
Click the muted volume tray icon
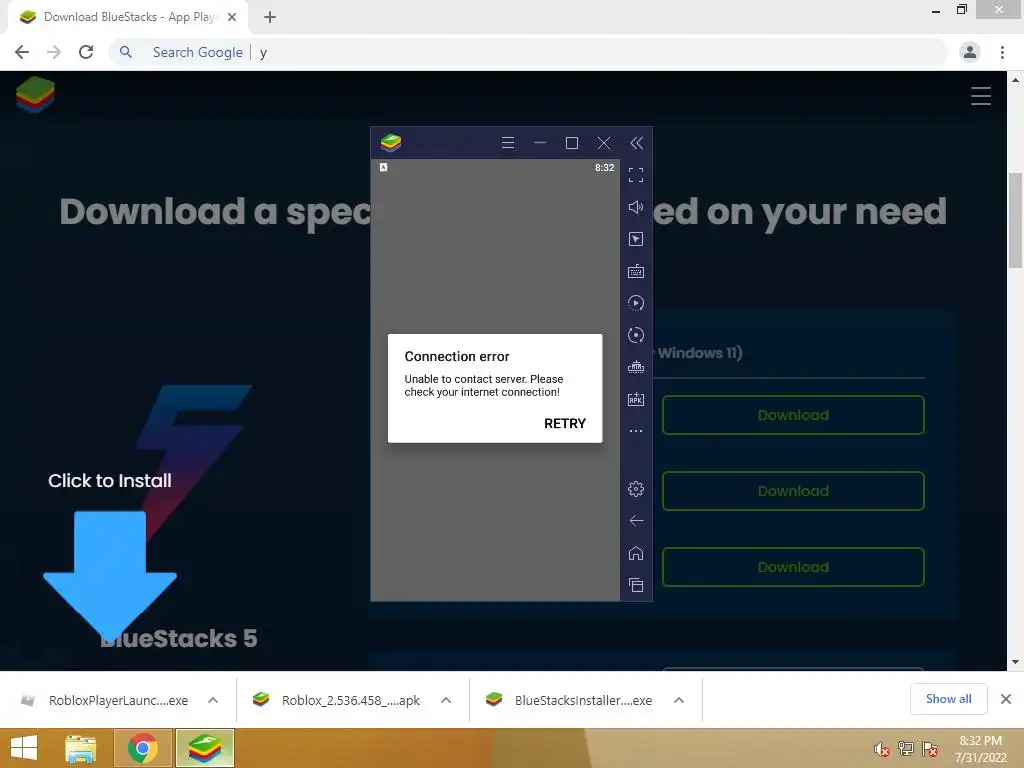pos(881,749)
